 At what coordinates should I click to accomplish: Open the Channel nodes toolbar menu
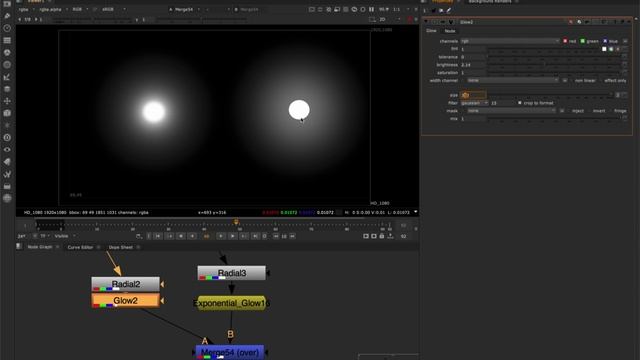pyautogui.click(x=7, y=40)
